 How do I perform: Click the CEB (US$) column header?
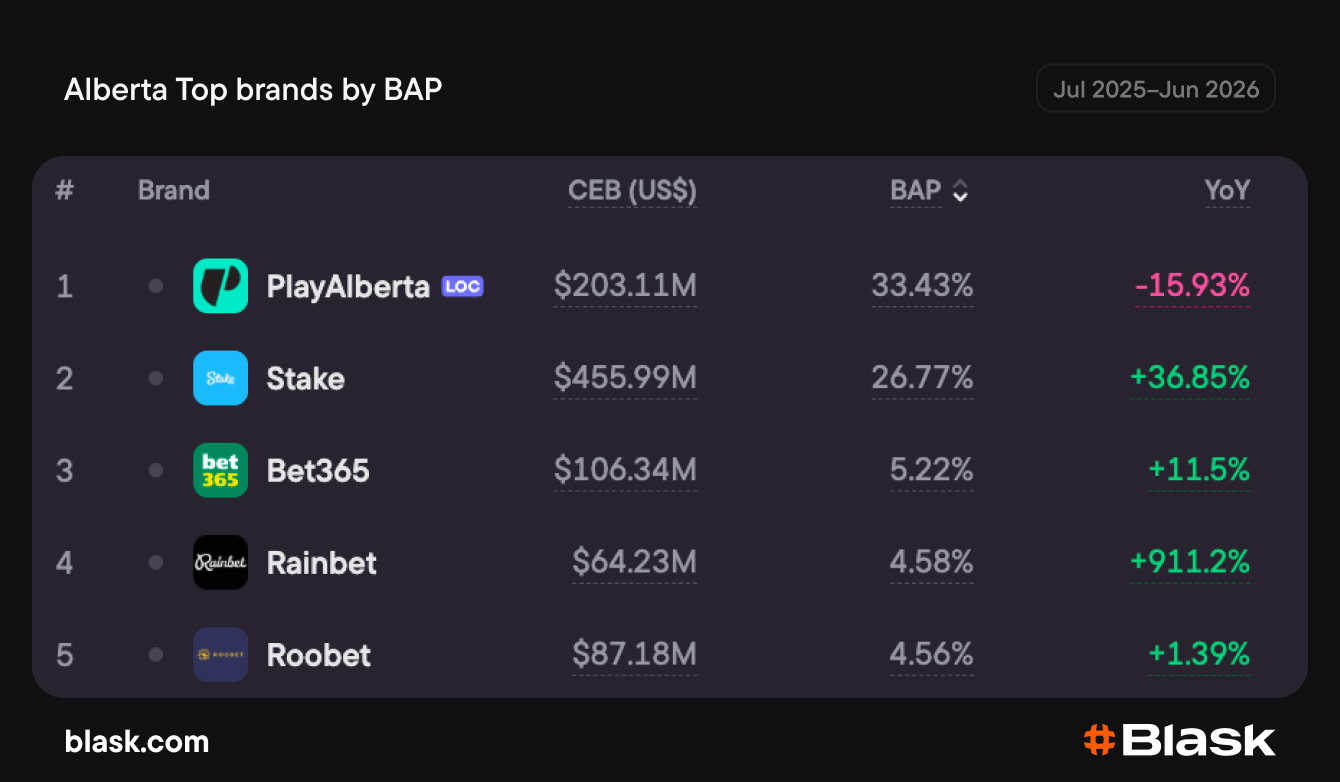(632, 190)
